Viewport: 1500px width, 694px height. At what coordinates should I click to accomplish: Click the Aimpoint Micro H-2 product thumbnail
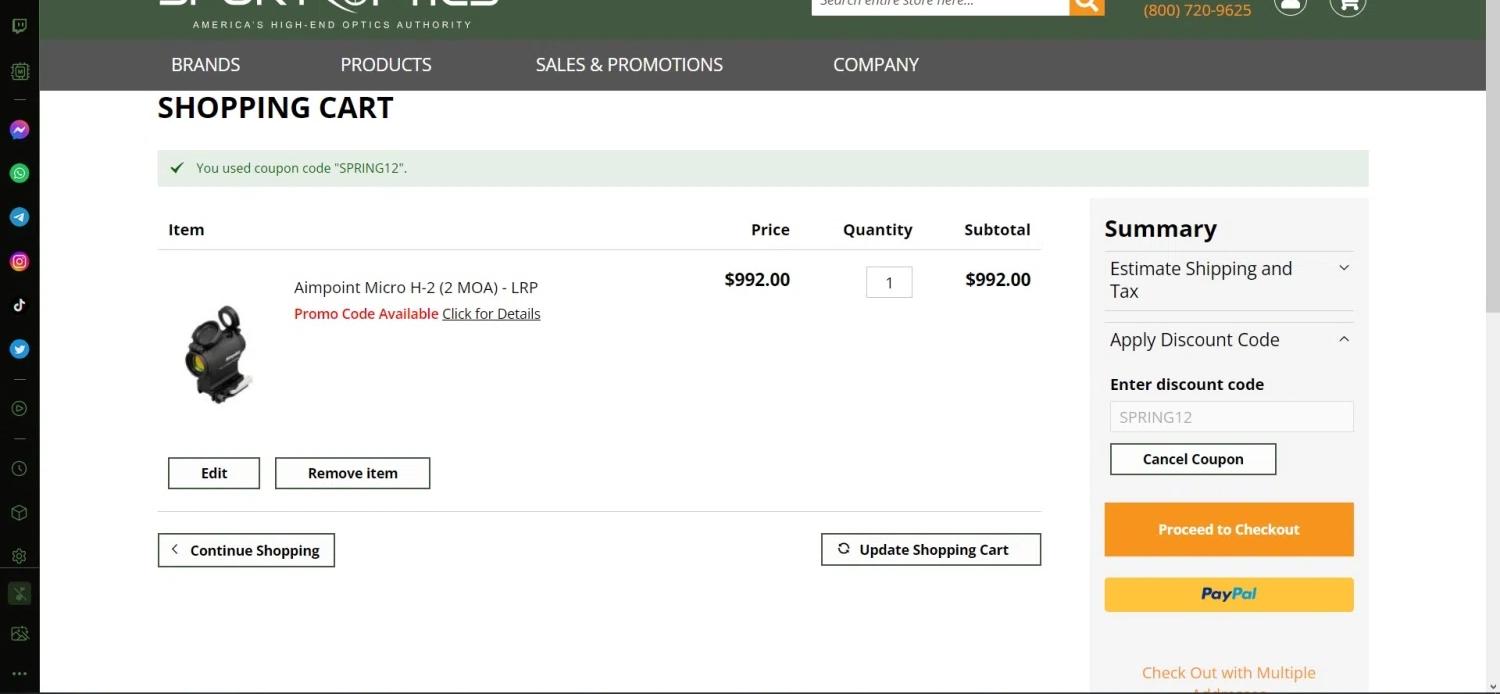click(x=218, y=353)
